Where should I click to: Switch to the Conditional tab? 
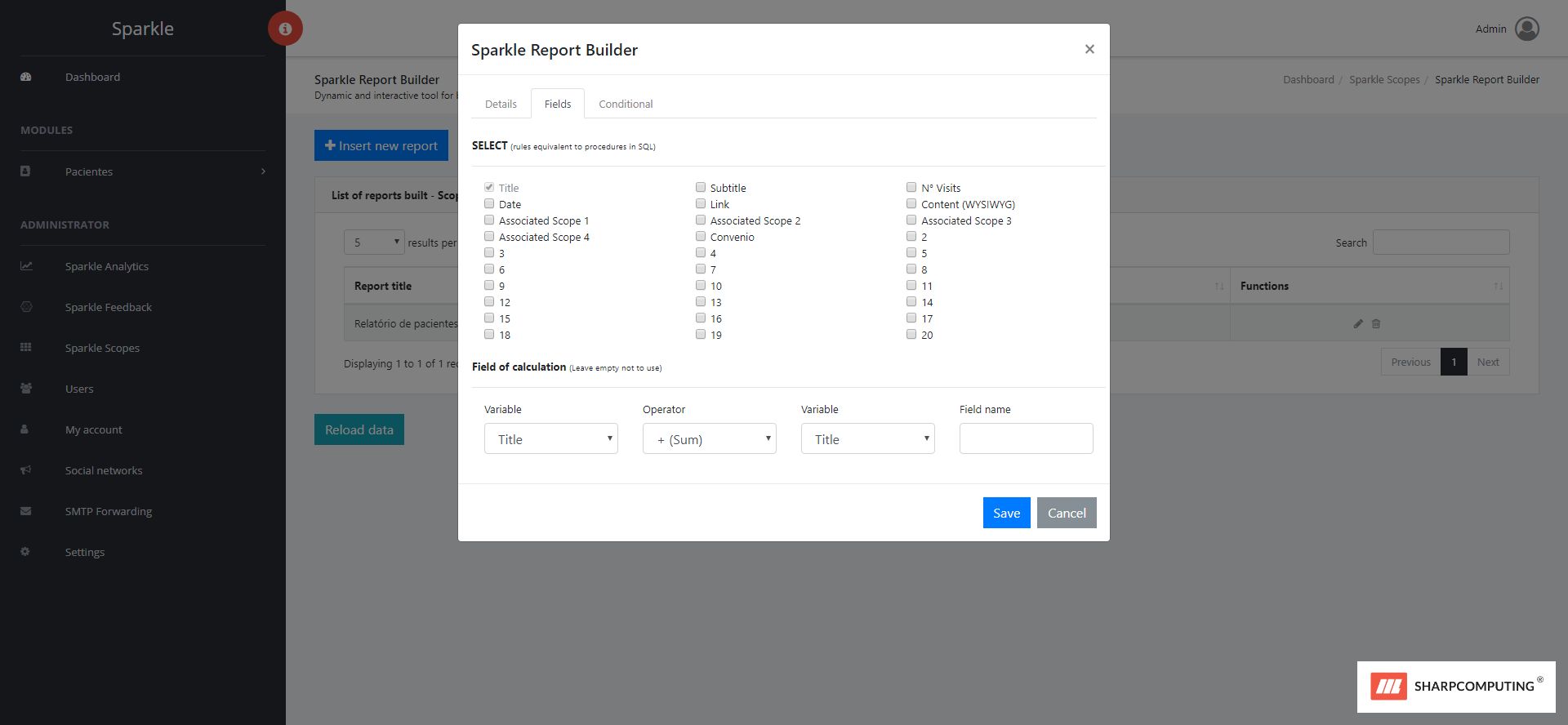tap(625, 104)
